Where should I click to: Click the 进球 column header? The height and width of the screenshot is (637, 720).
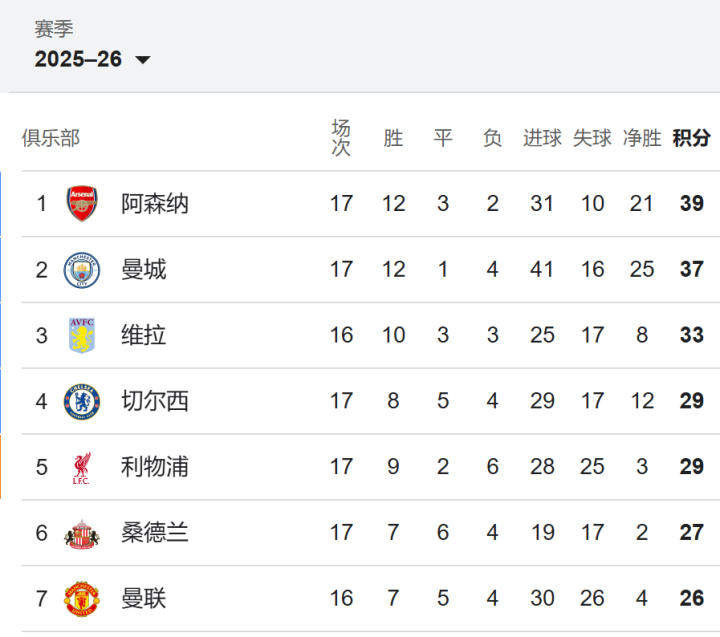[x=542, y=138]
